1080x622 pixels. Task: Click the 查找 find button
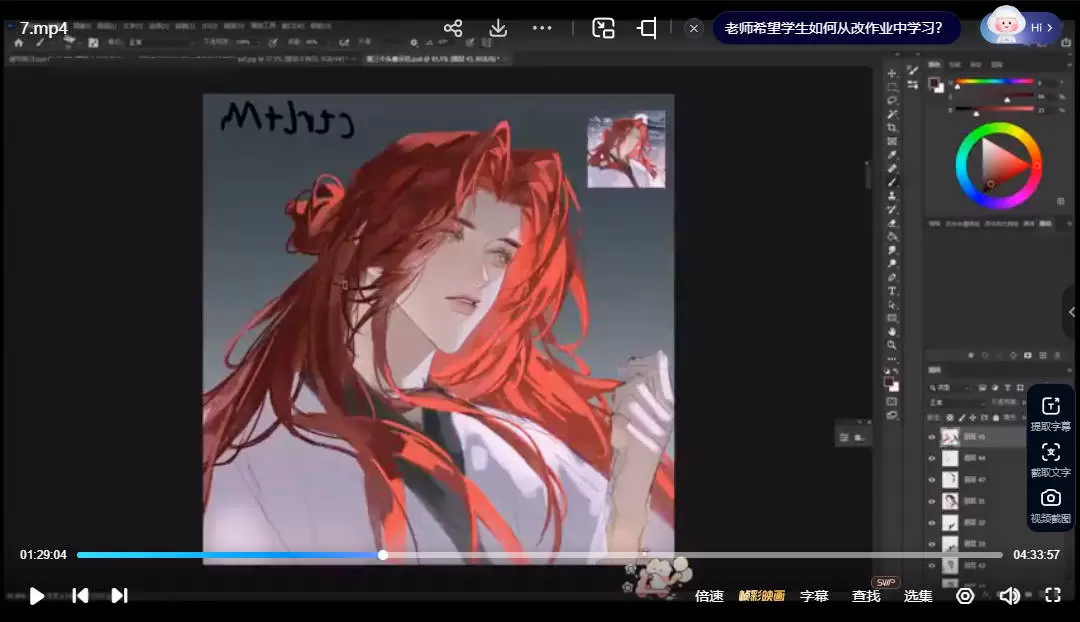click(x=864, y=596)
